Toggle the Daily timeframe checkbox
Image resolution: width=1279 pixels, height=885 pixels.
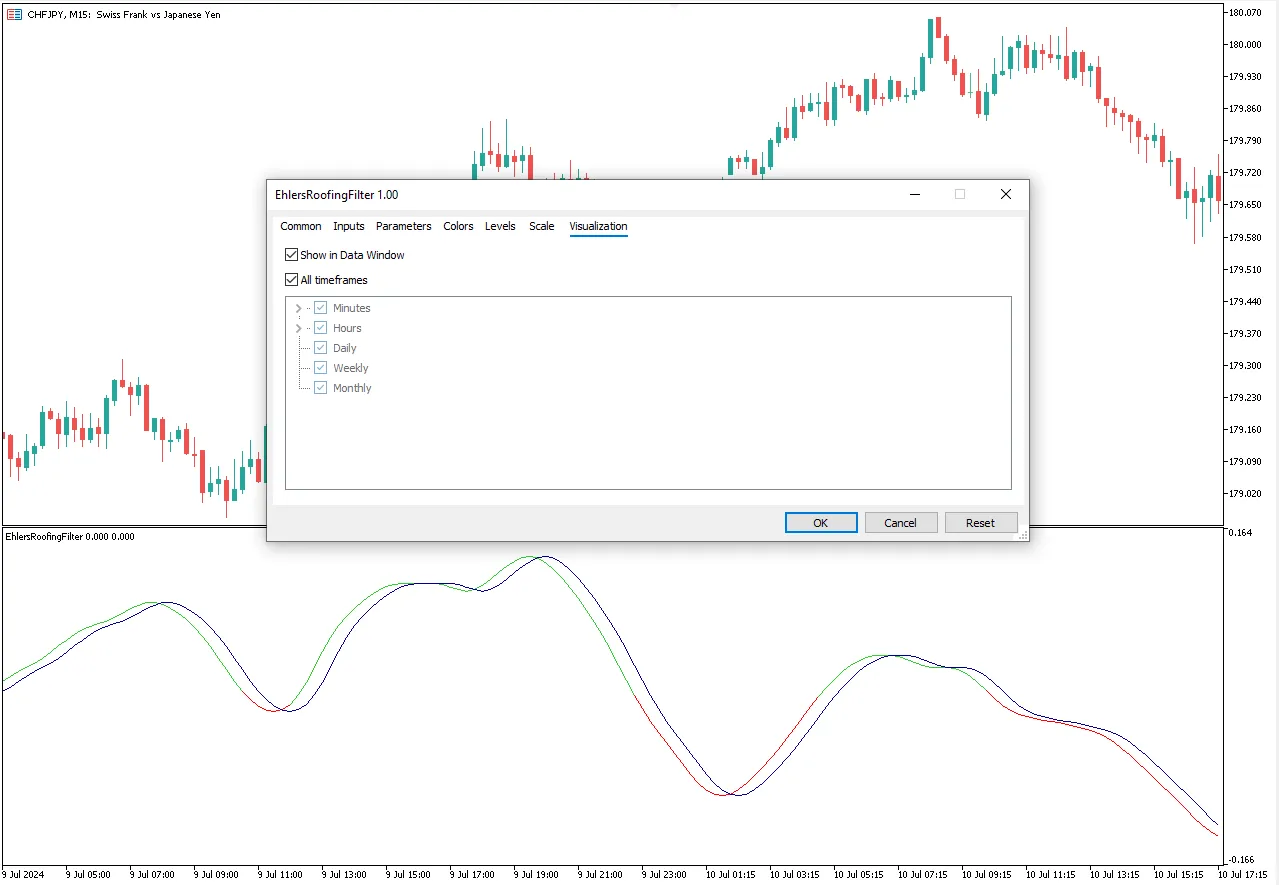[321, 348]
